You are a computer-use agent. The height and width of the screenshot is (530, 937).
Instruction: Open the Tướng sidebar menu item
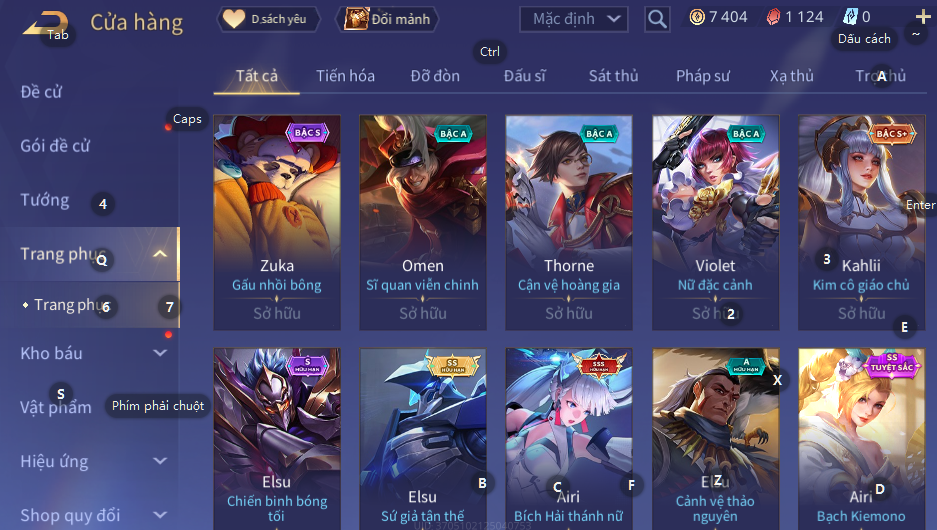[45, 200]
